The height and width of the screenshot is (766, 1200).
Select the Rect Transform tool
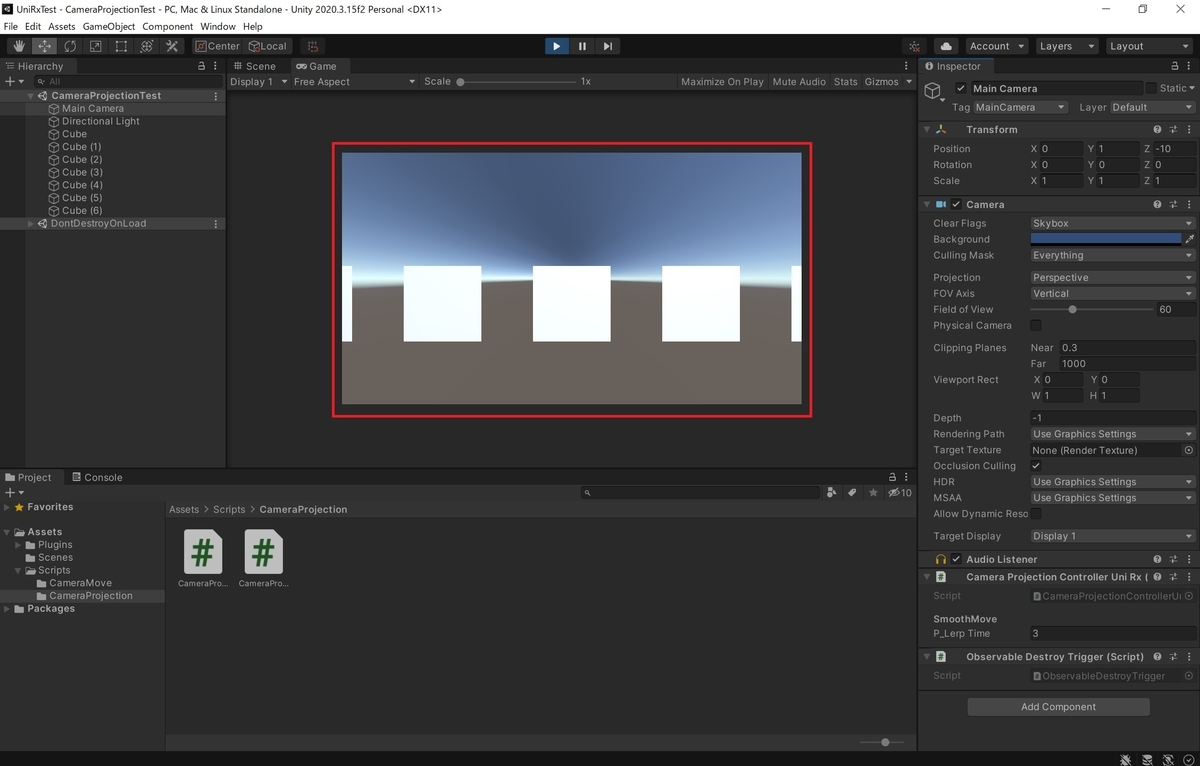(x=121, y=46)
